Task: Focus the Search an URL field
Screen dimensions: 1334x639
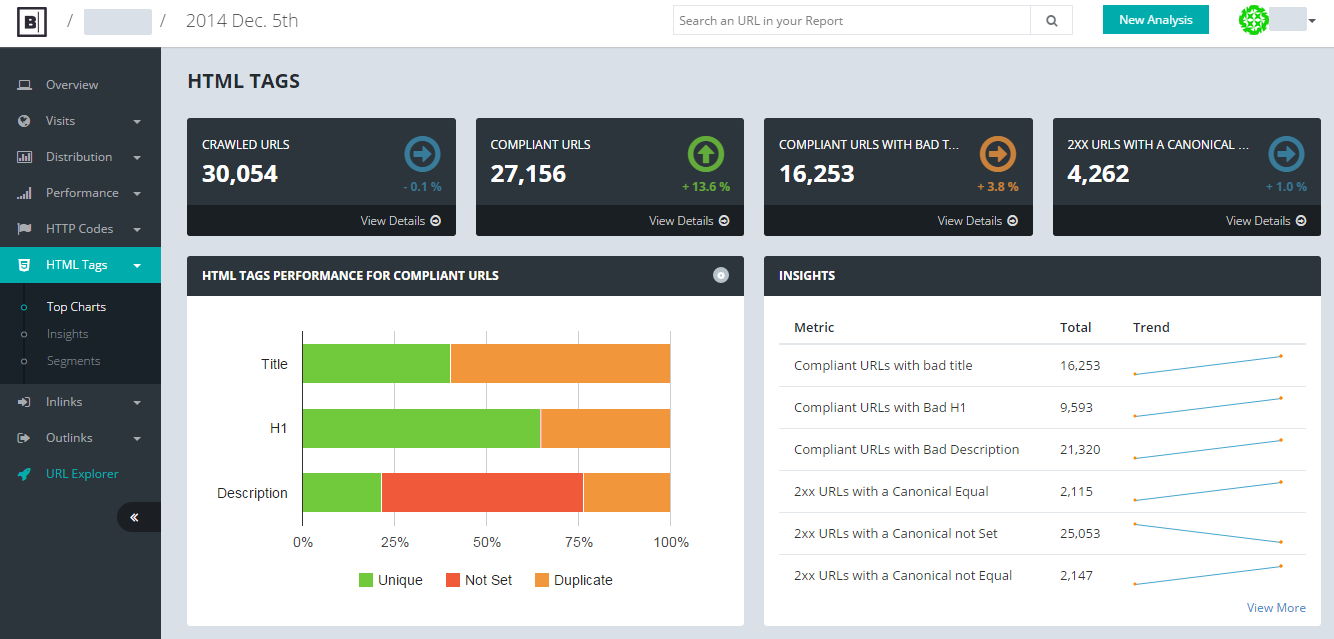Action: pos(852,20)
